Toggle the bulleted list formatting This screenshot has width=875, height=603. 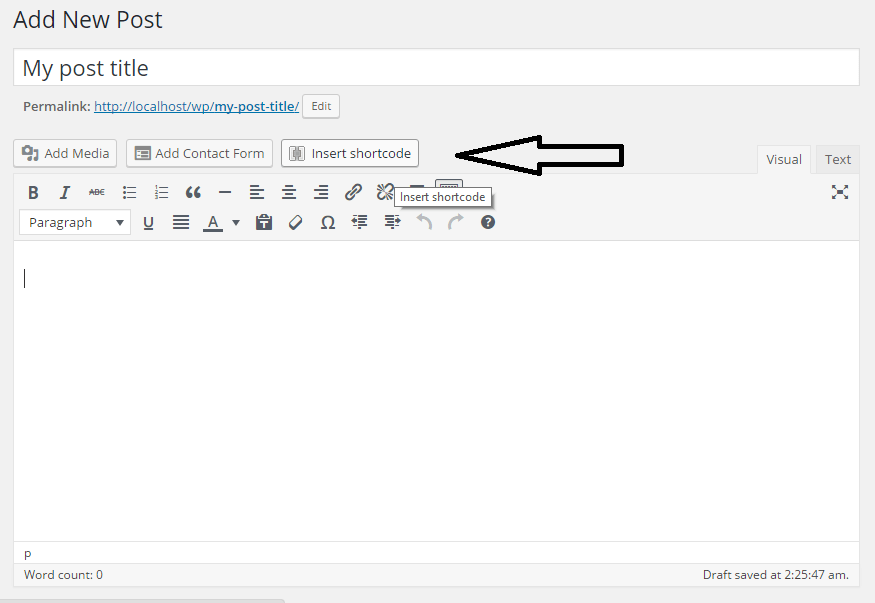[x=129, y=192]
